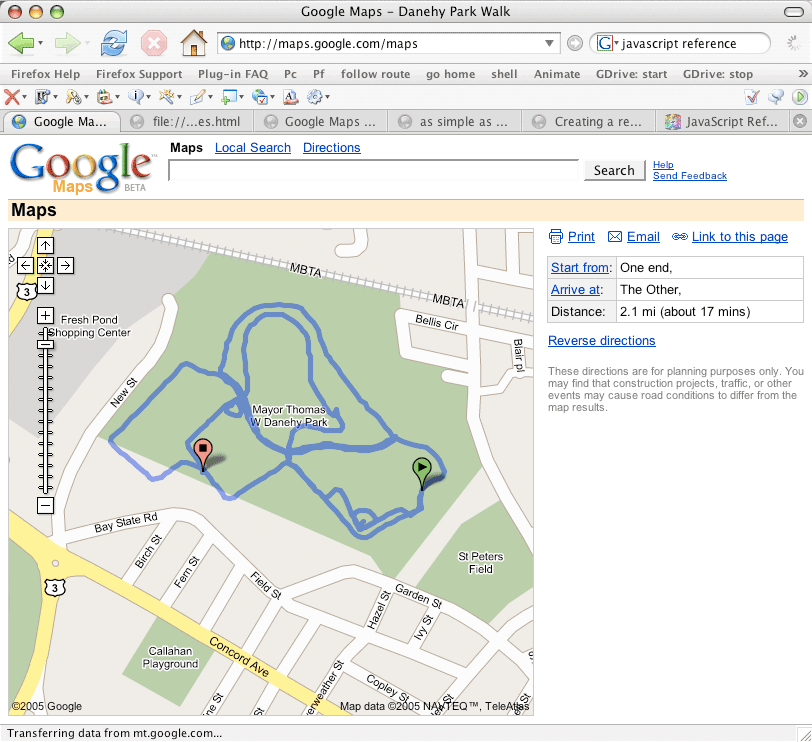Pan the map up with the arrow

[46, 245]
